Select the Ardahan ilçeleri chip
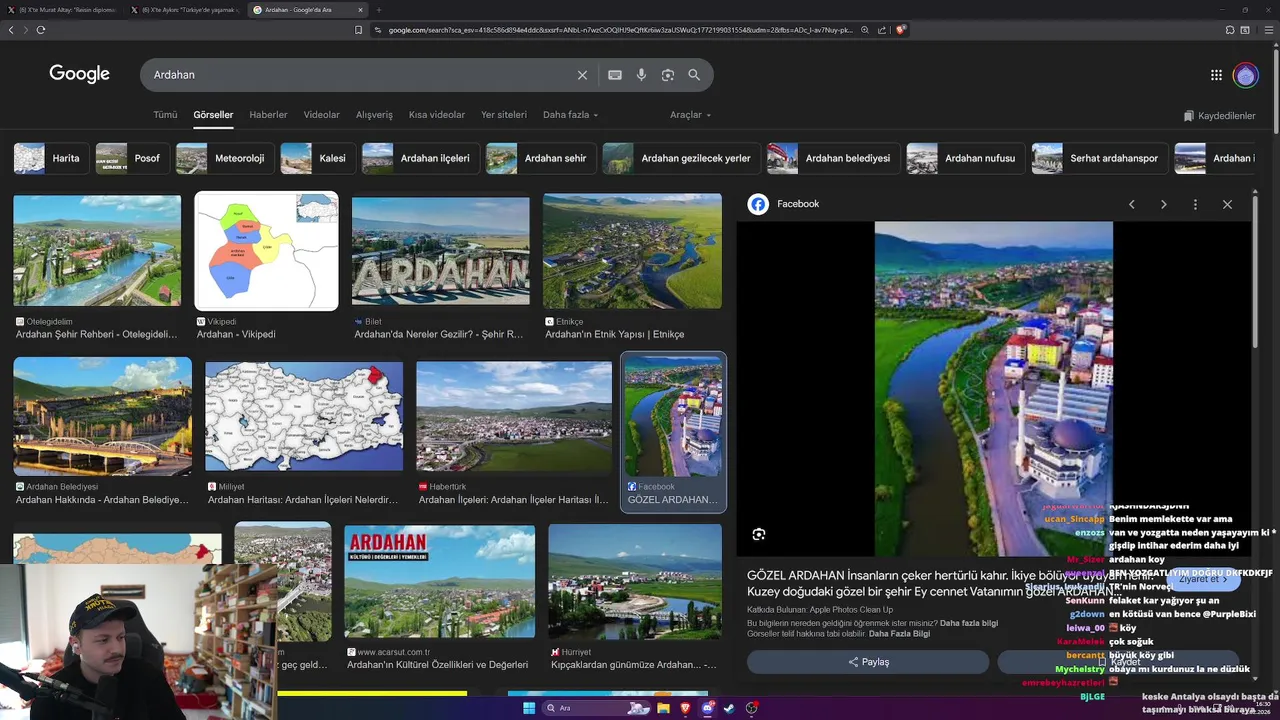The image size is (1280, 720). [420, 158]
